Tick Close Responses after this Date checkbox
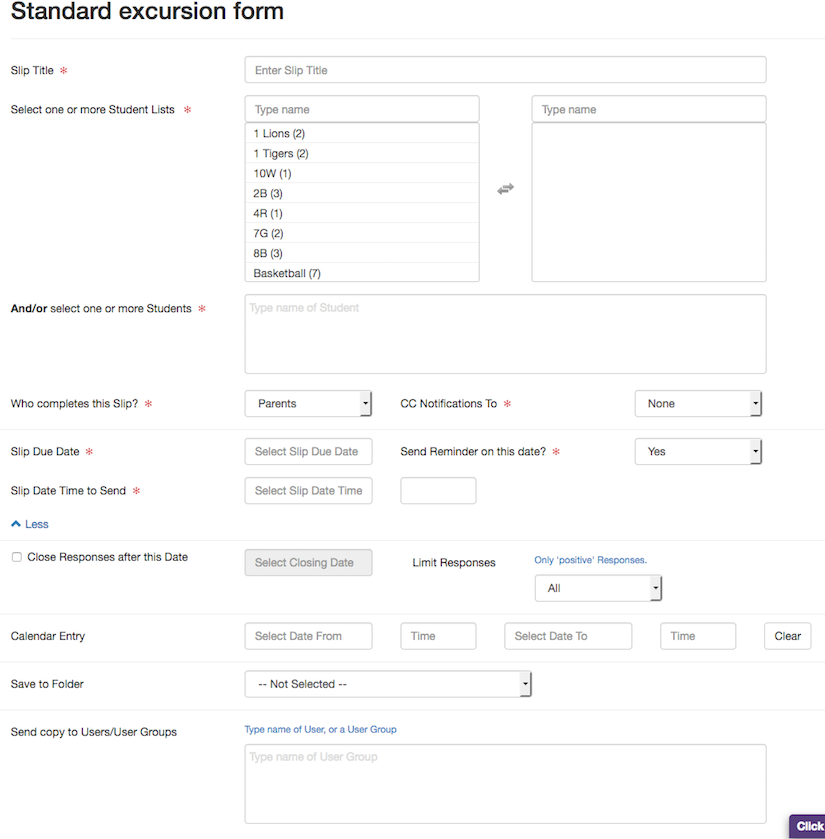The width and height of the screenshot is (825, 839). tap(17, 557)
